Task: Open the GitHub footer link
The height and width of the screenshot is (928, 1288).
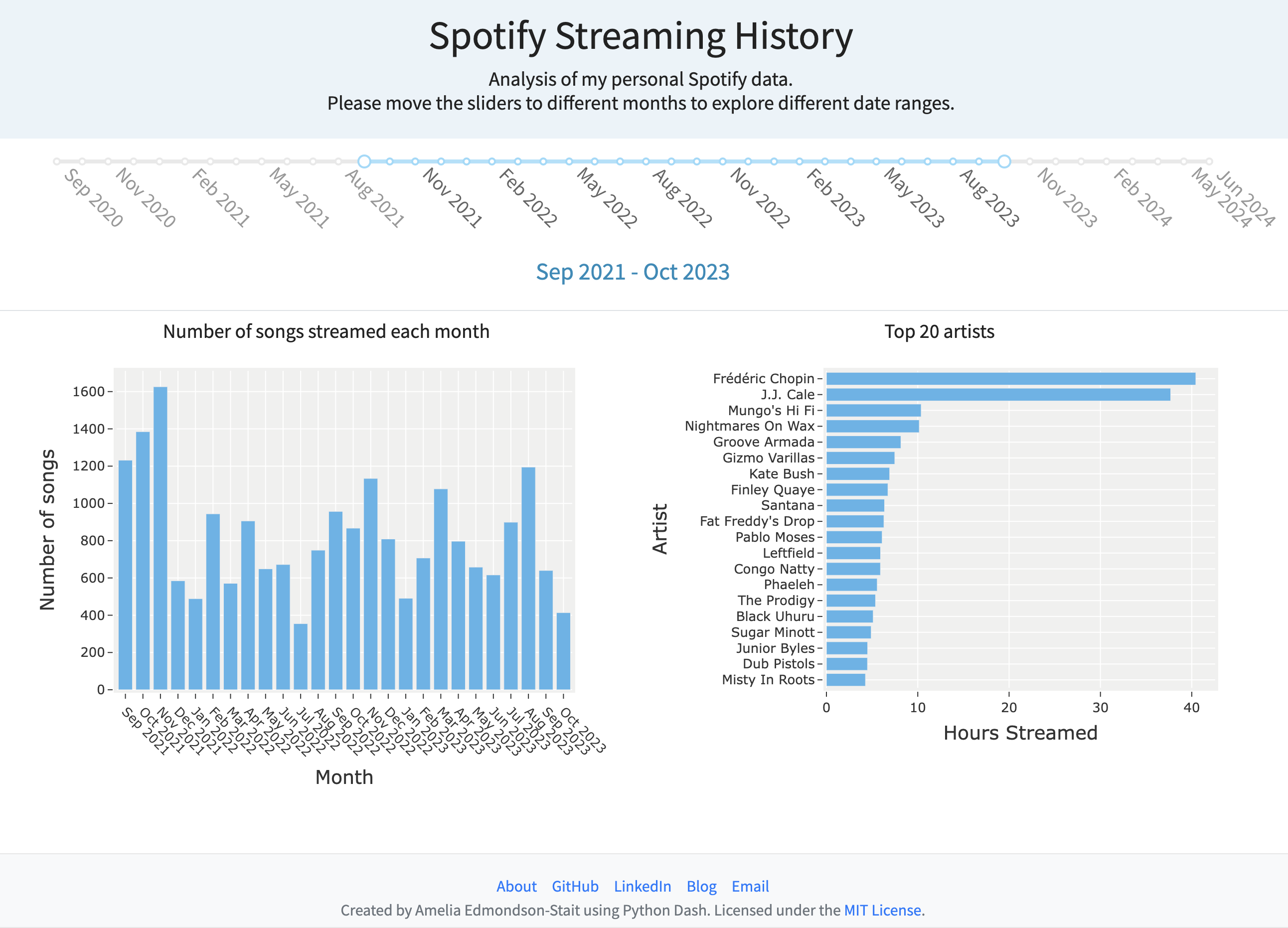Action: [575, 886]
